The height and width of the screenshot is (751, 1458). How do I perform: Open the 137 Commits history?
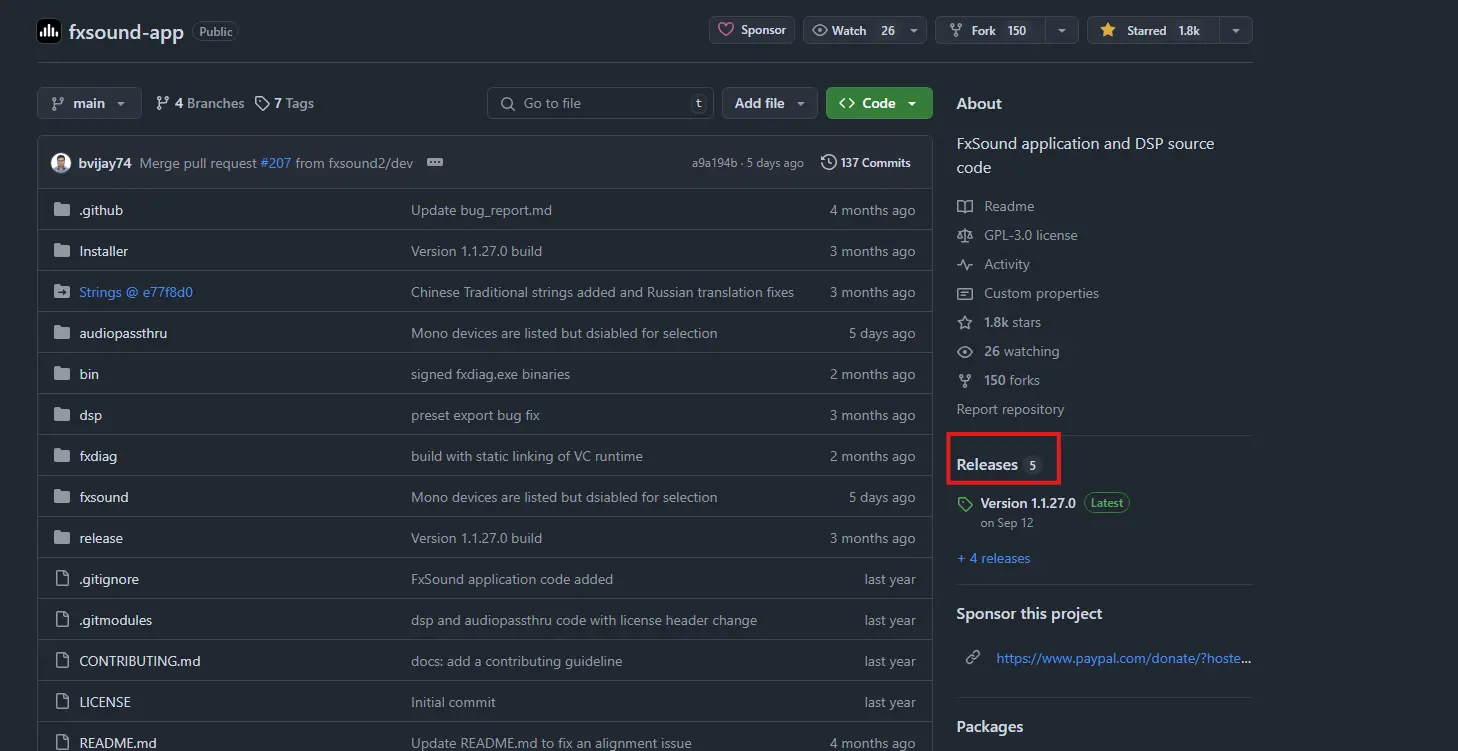866,162
